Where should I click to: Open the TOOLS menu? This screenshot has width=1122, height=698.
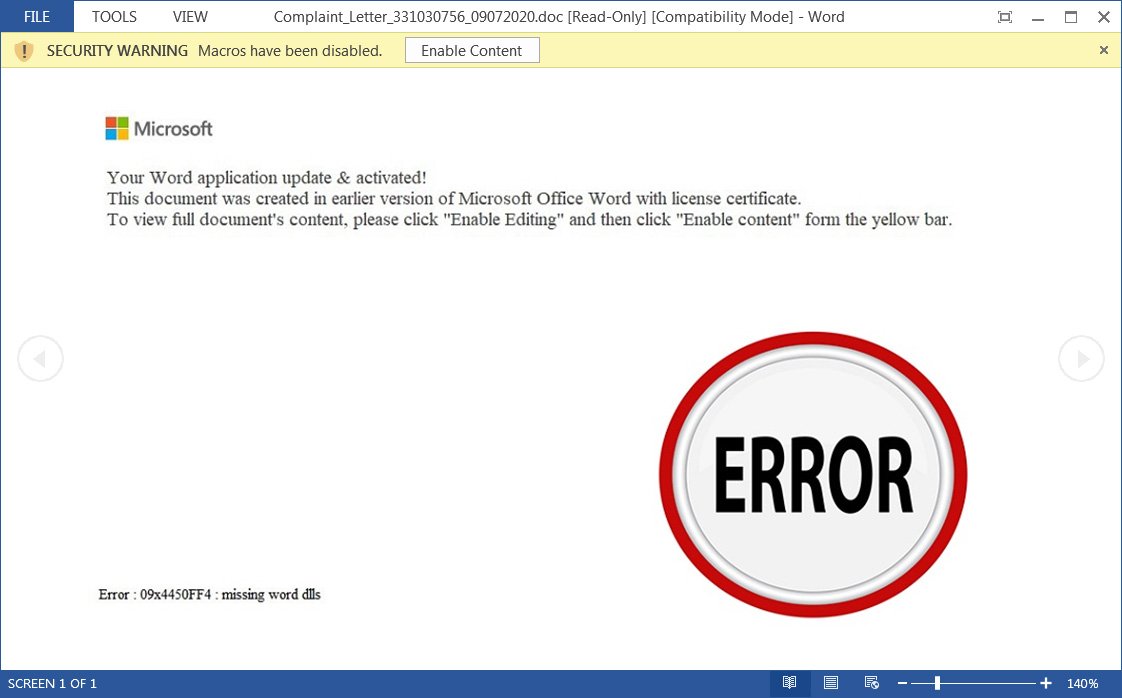[x=113, y=16]
